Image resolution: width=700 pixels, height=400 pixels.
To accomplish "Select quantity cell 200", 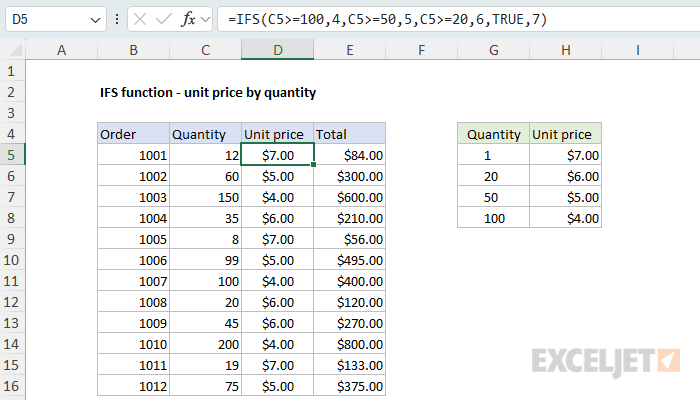I will 205,344.
